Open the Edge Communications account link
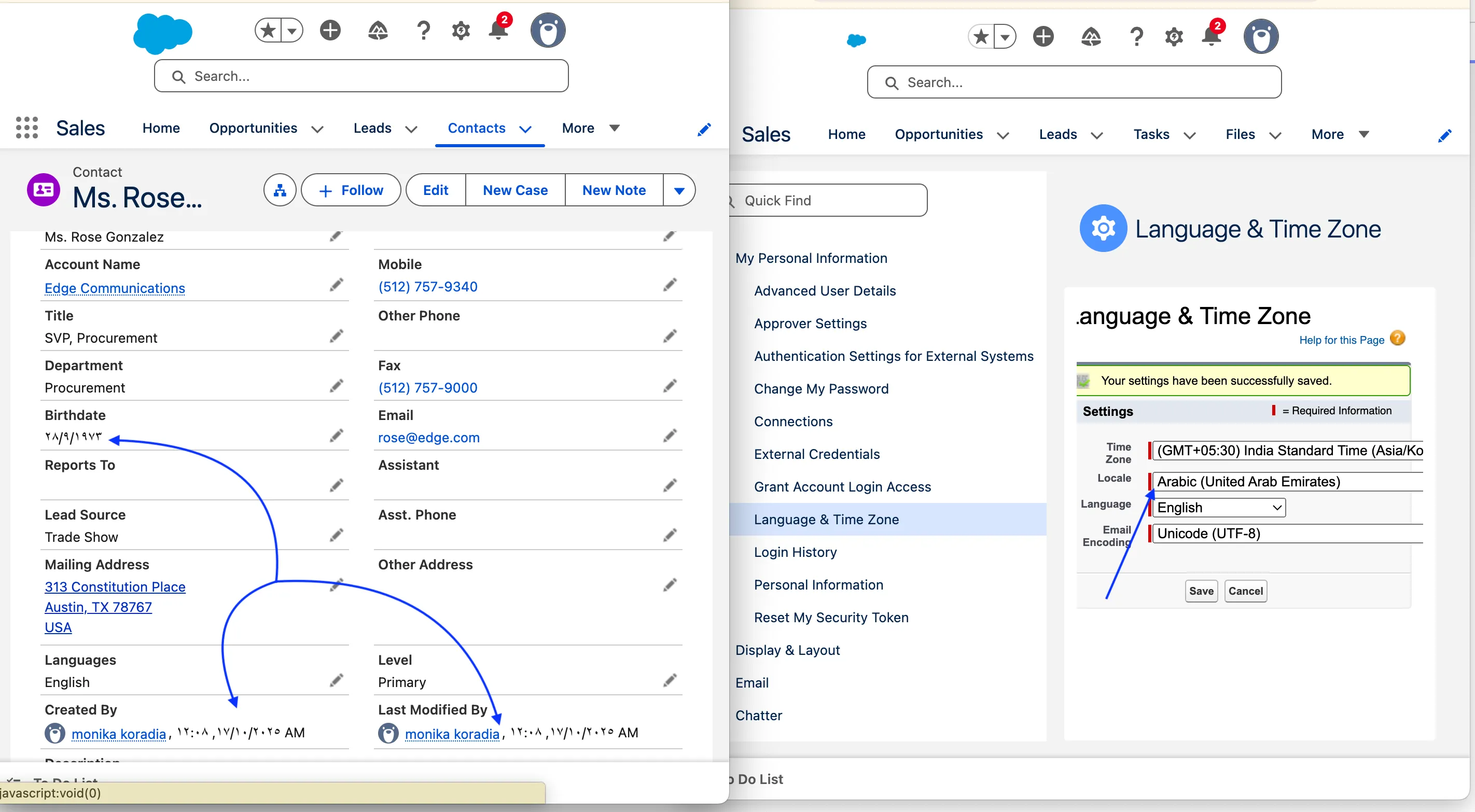This screenshot has height=812, width=1475. 115,288
